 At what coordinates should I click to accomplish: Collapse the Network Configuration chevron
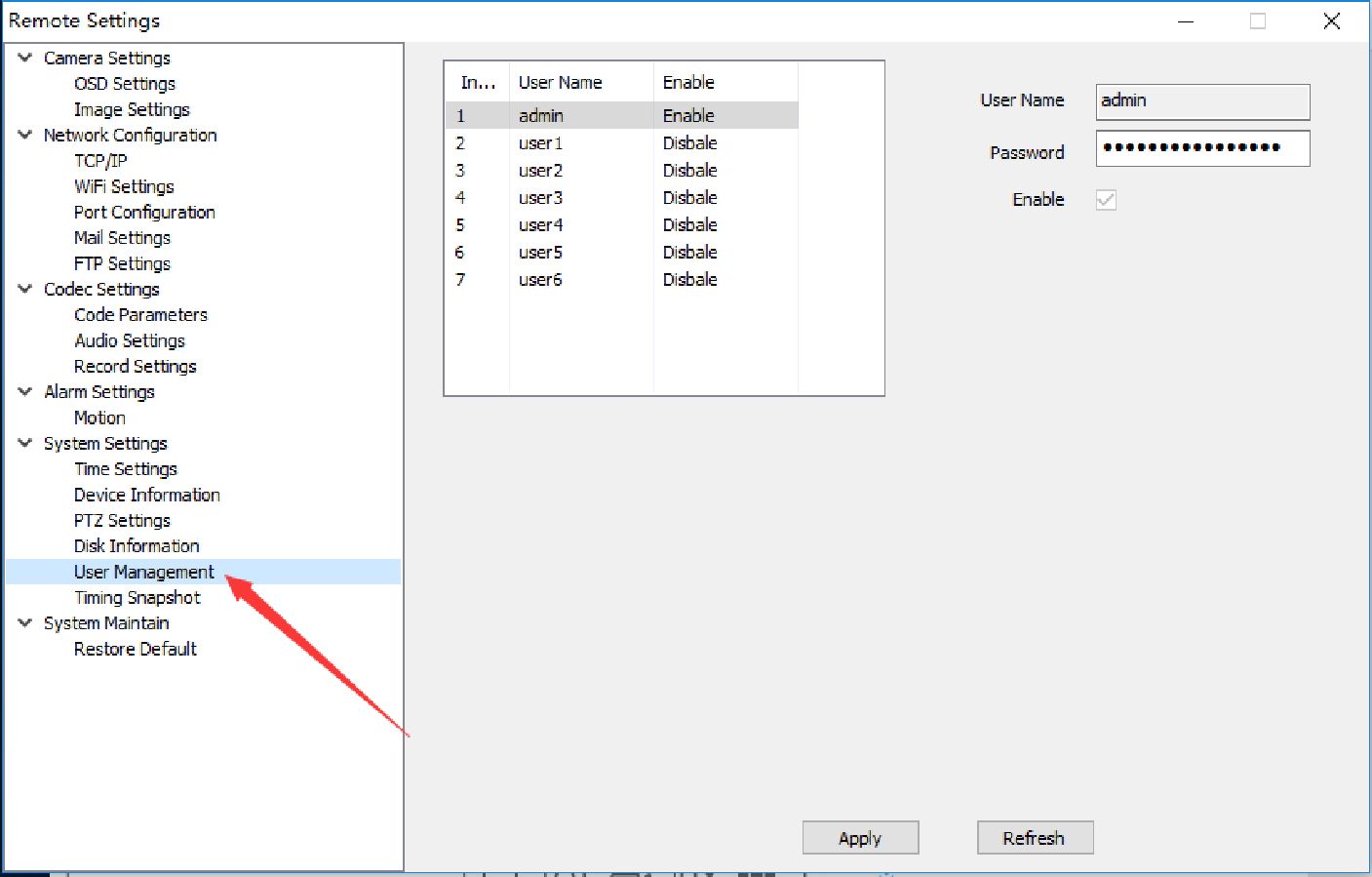click(25, 135)
